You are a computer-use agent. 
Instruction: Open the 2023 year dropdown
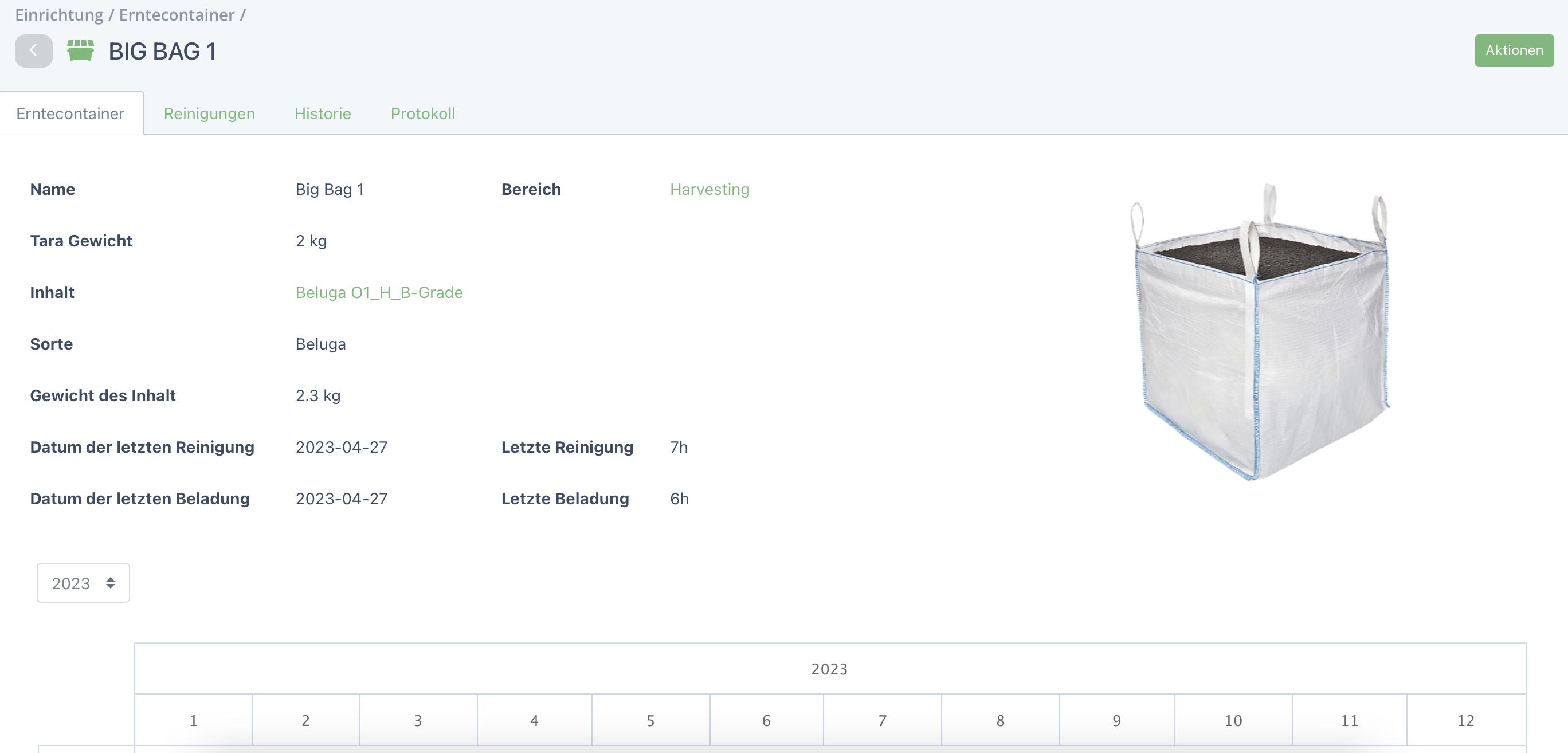point(84,583)
